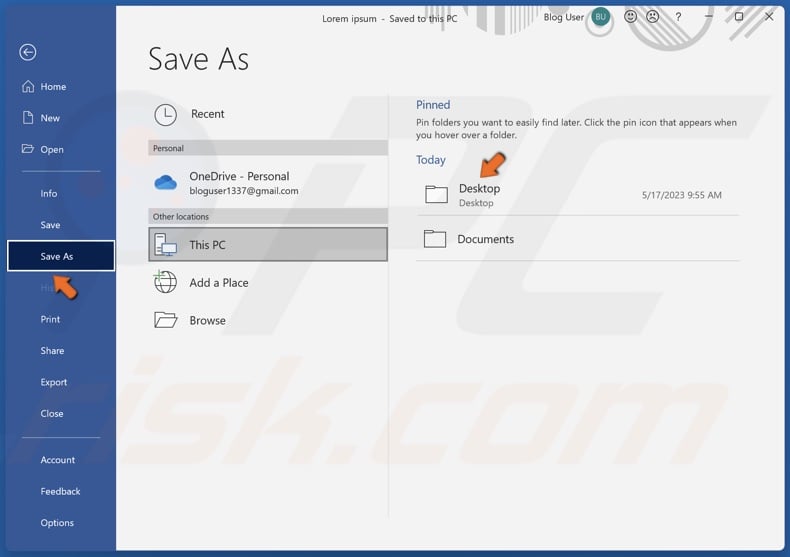Open Word Options

[x=61, y=523]
